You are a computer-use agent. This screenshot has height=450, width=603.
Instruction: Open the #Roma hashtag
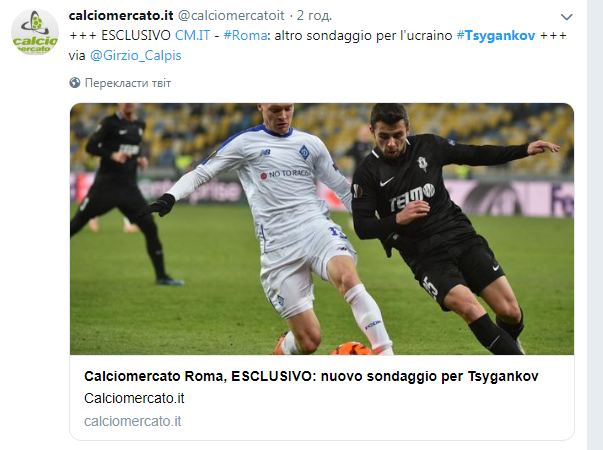245,35
